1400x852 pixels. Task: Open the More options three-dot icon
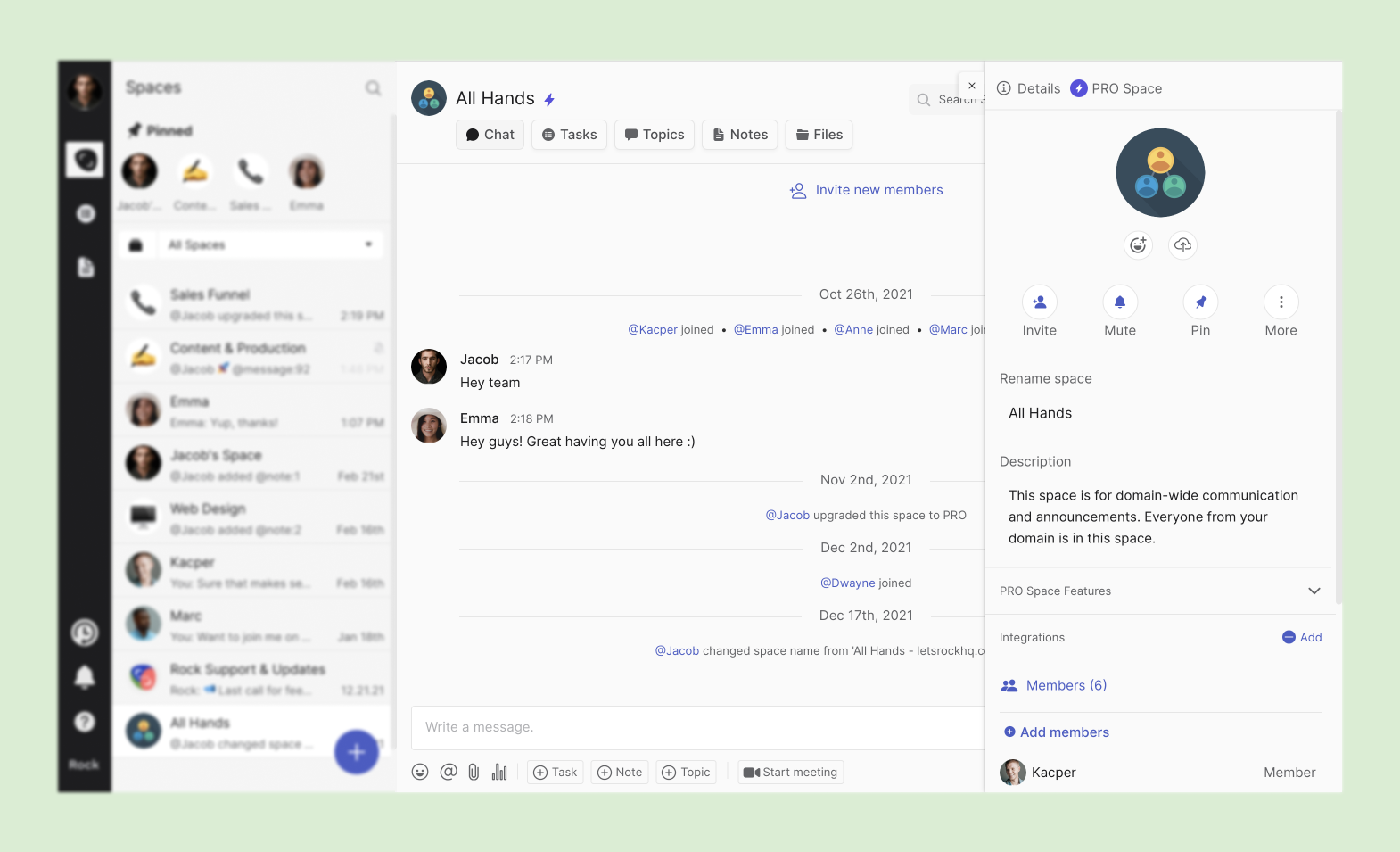[1281, 302]
